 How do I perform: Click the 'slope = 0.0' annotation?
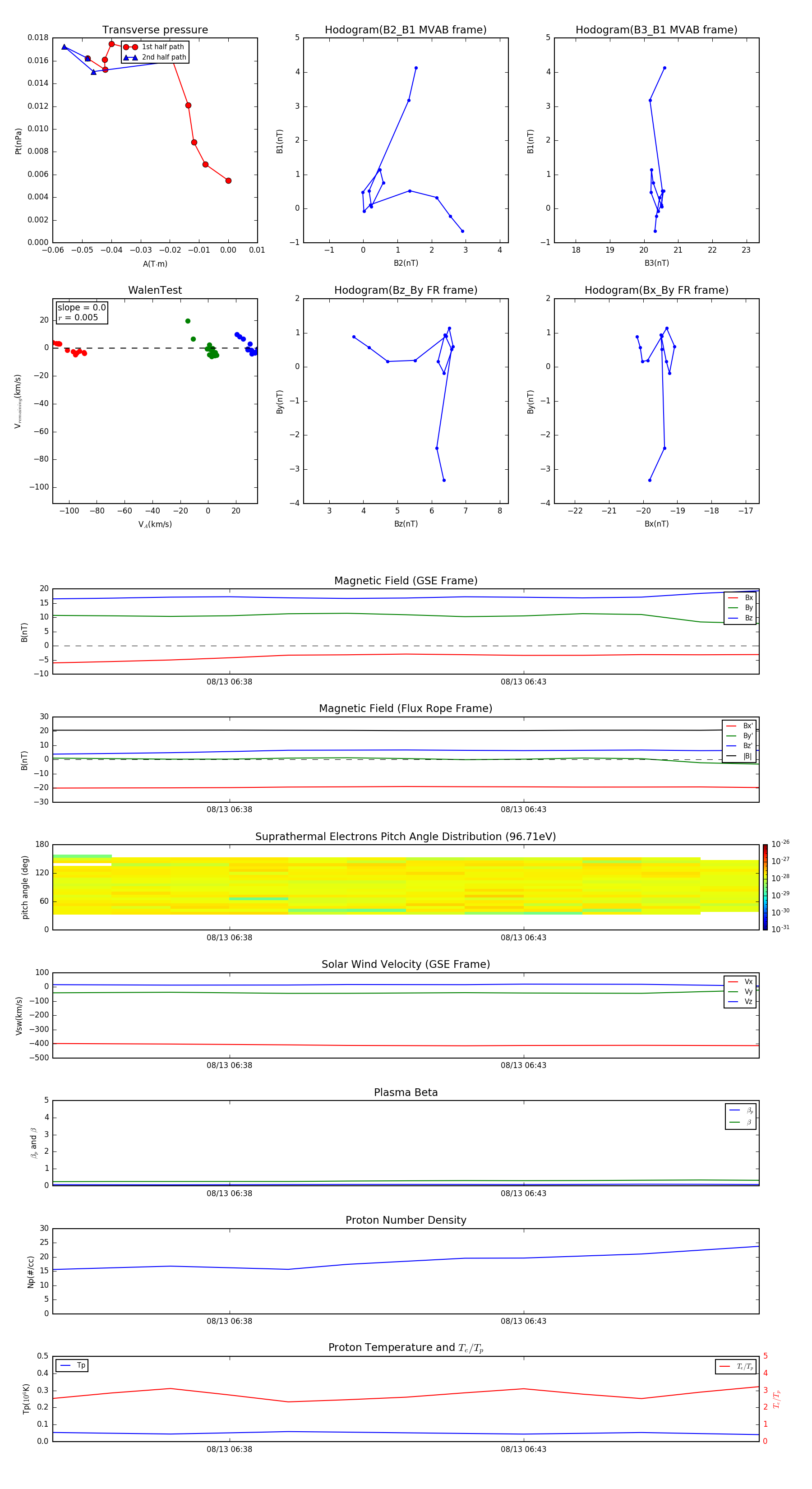pos(82,308)
